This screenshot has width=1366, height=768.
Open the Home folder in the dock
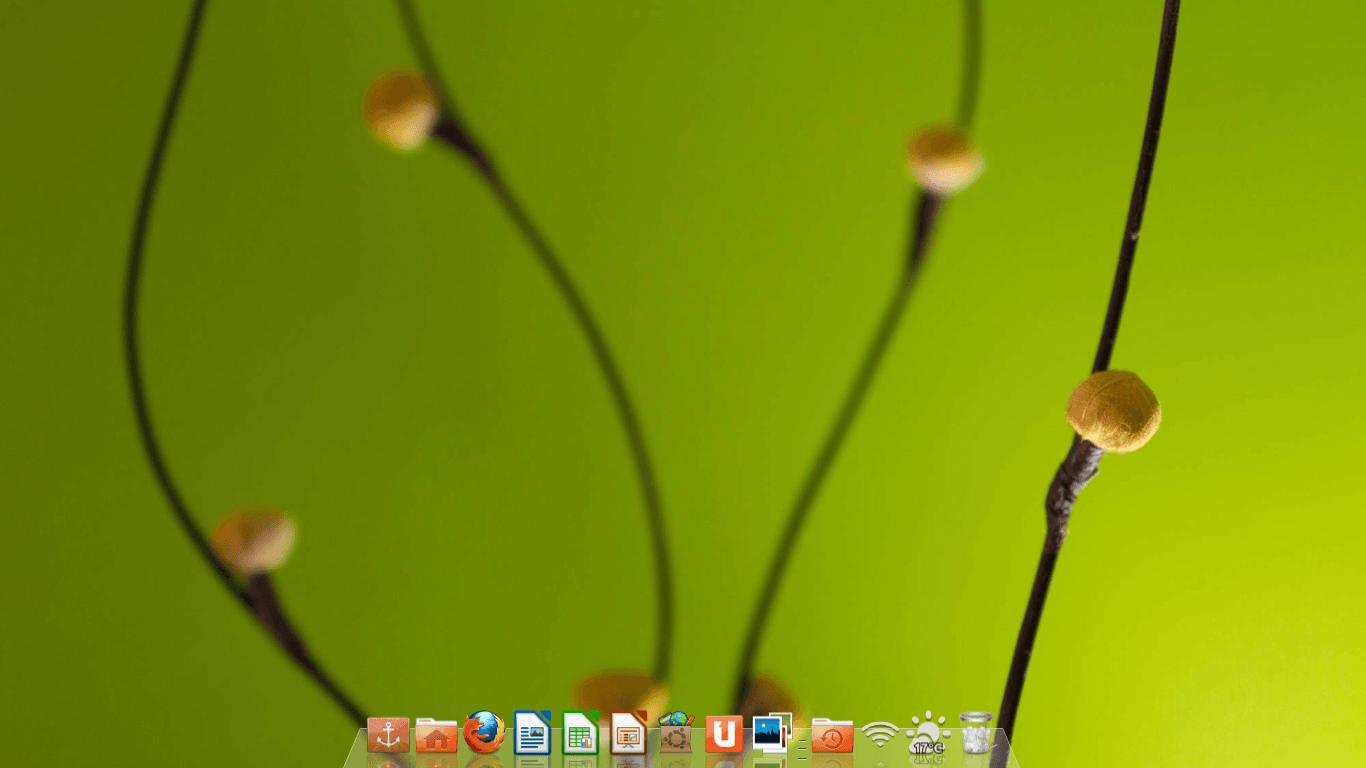[436, 735]
